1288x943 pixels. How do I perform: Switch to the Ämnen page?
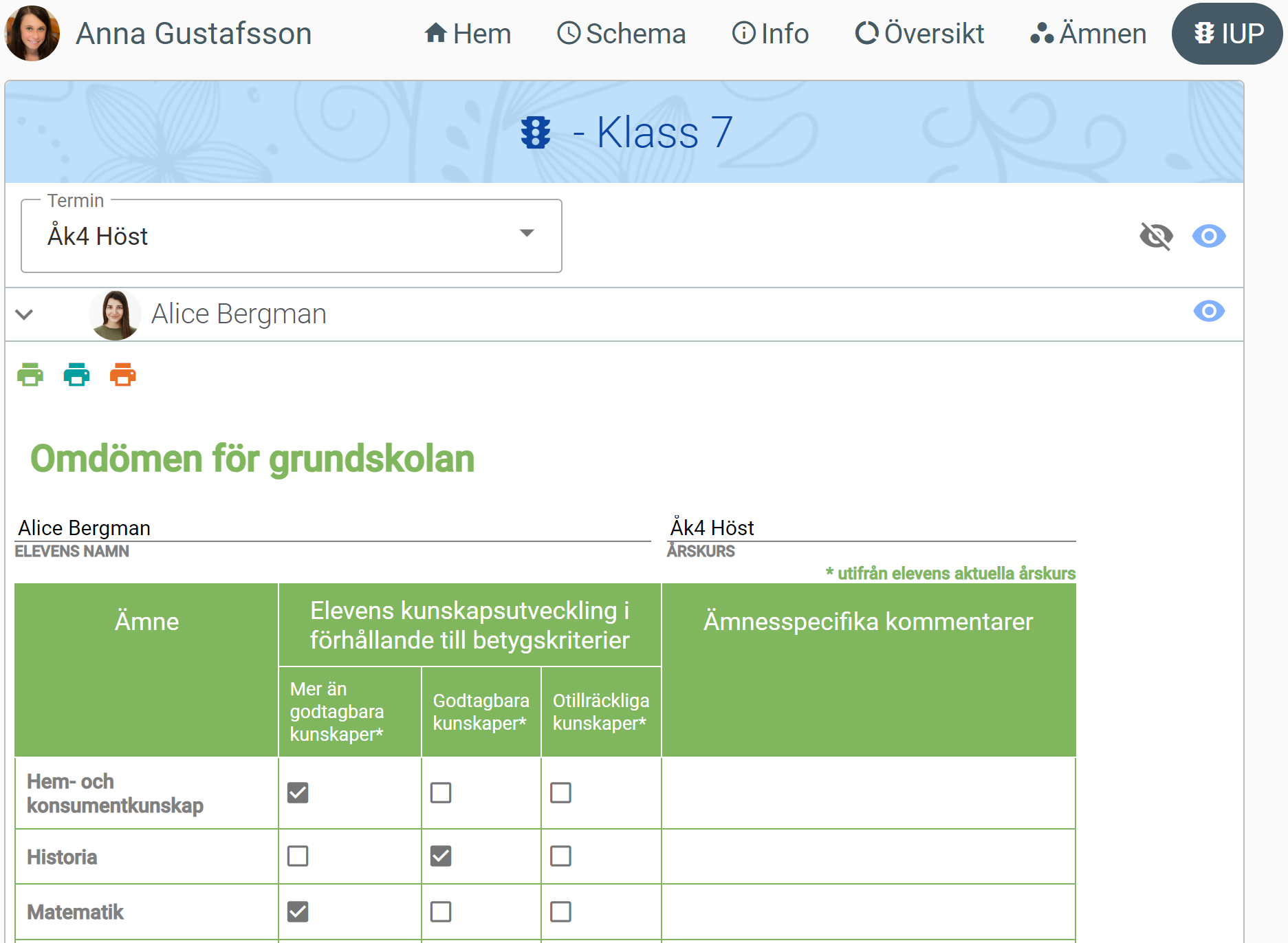[x=1088, y=33]
